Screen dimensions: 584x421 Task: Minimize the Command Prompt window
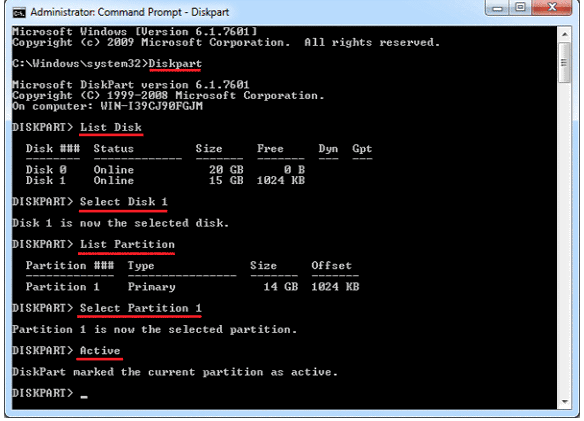tap(498, 8)
